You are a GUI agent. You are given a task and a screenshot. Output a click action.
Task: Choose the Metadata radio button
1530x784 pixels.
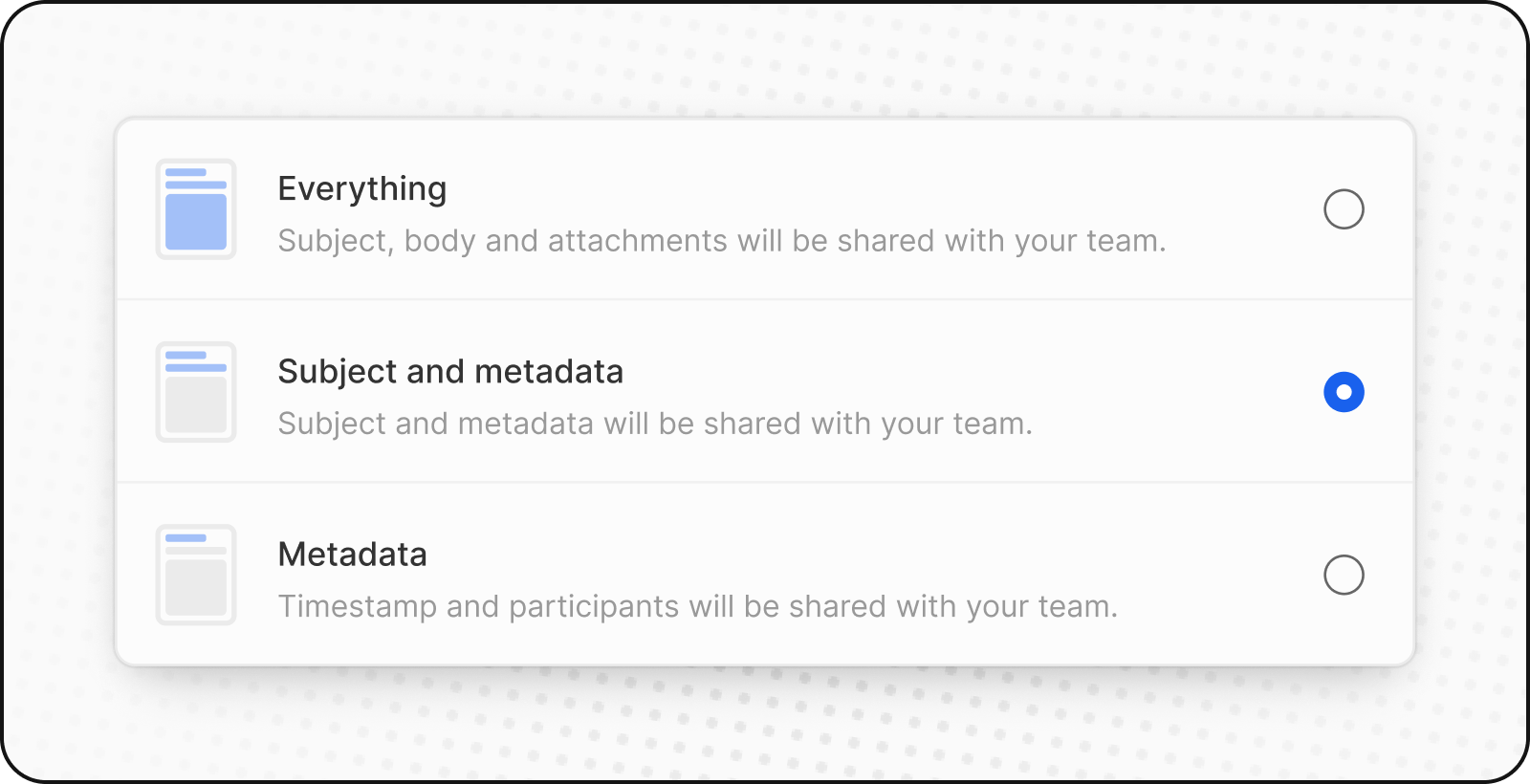pyautogui.click(x=1344, y=575)
